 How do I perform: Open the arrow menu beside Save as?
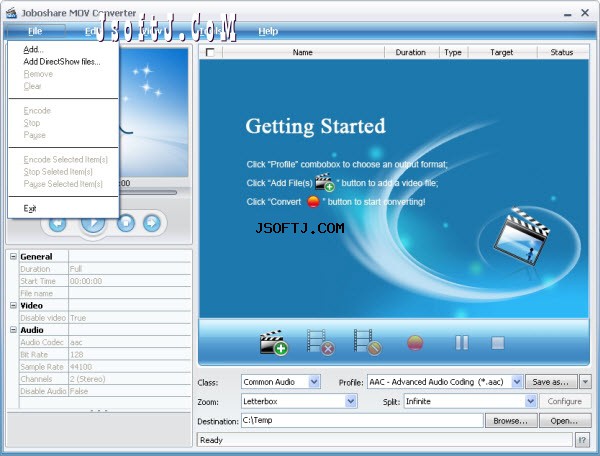click(585, 382)
